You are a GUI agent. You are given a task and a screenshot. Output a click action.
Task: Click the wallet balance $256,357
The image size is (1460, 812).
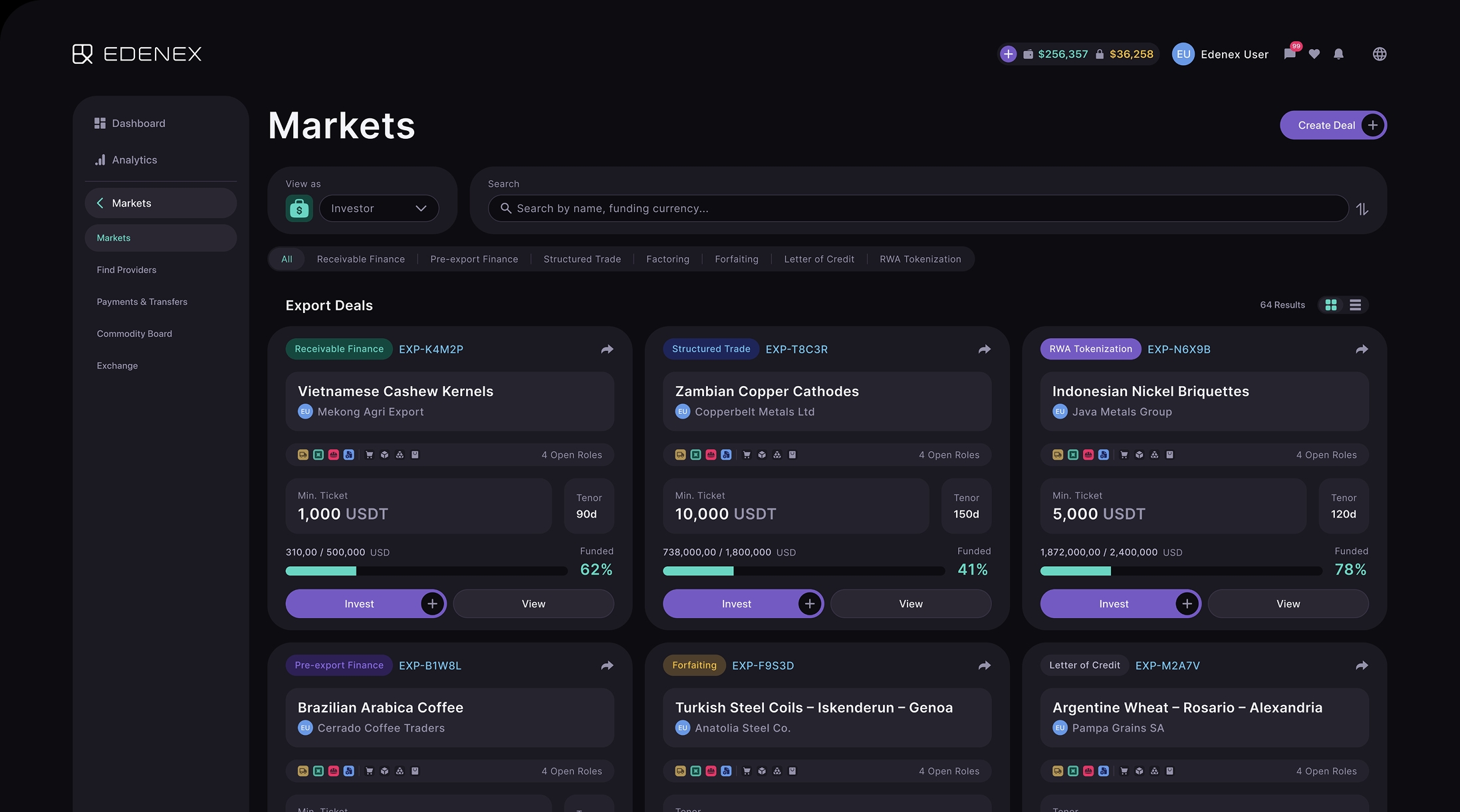[x=1062, y=54]
